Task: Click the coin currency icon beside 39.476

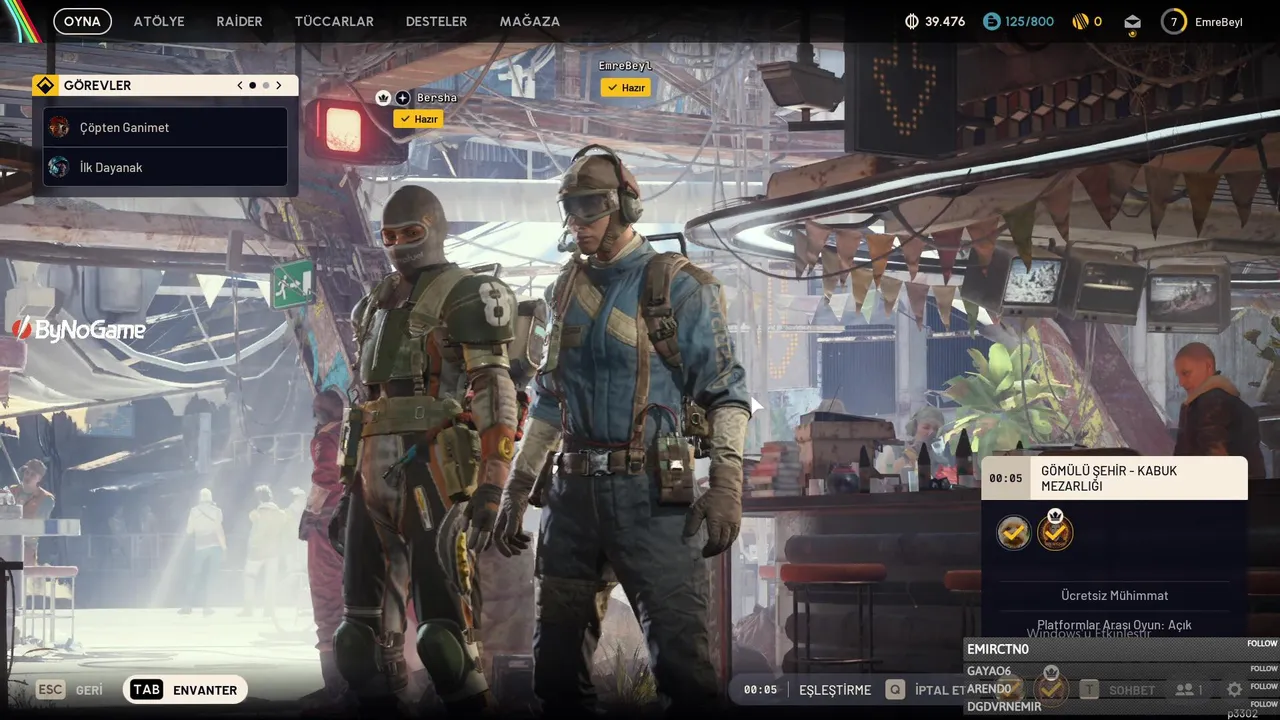Action: click(911, 21)
